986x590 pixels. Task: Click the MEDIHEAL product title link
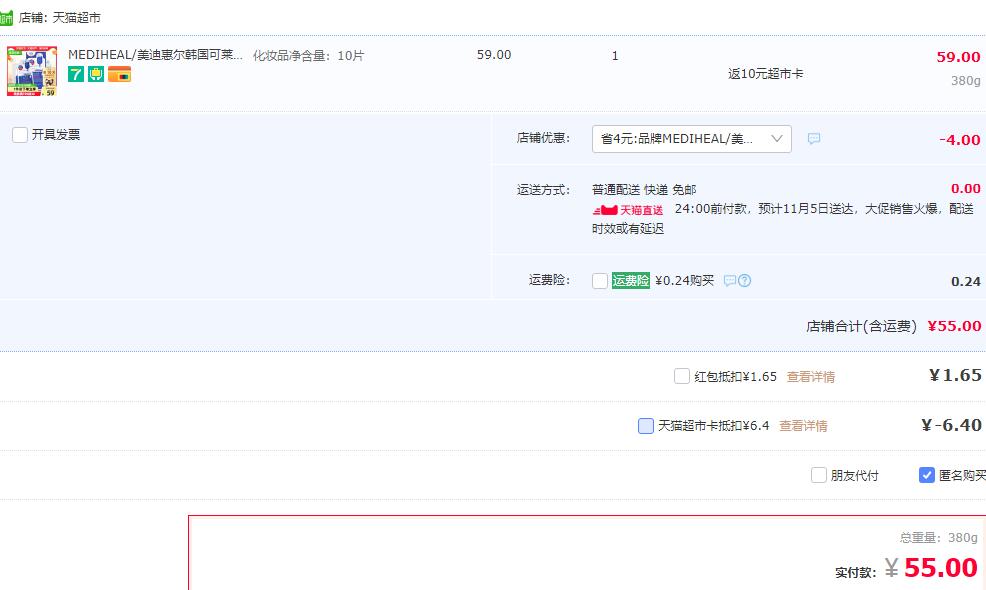[x=155, y=55]
